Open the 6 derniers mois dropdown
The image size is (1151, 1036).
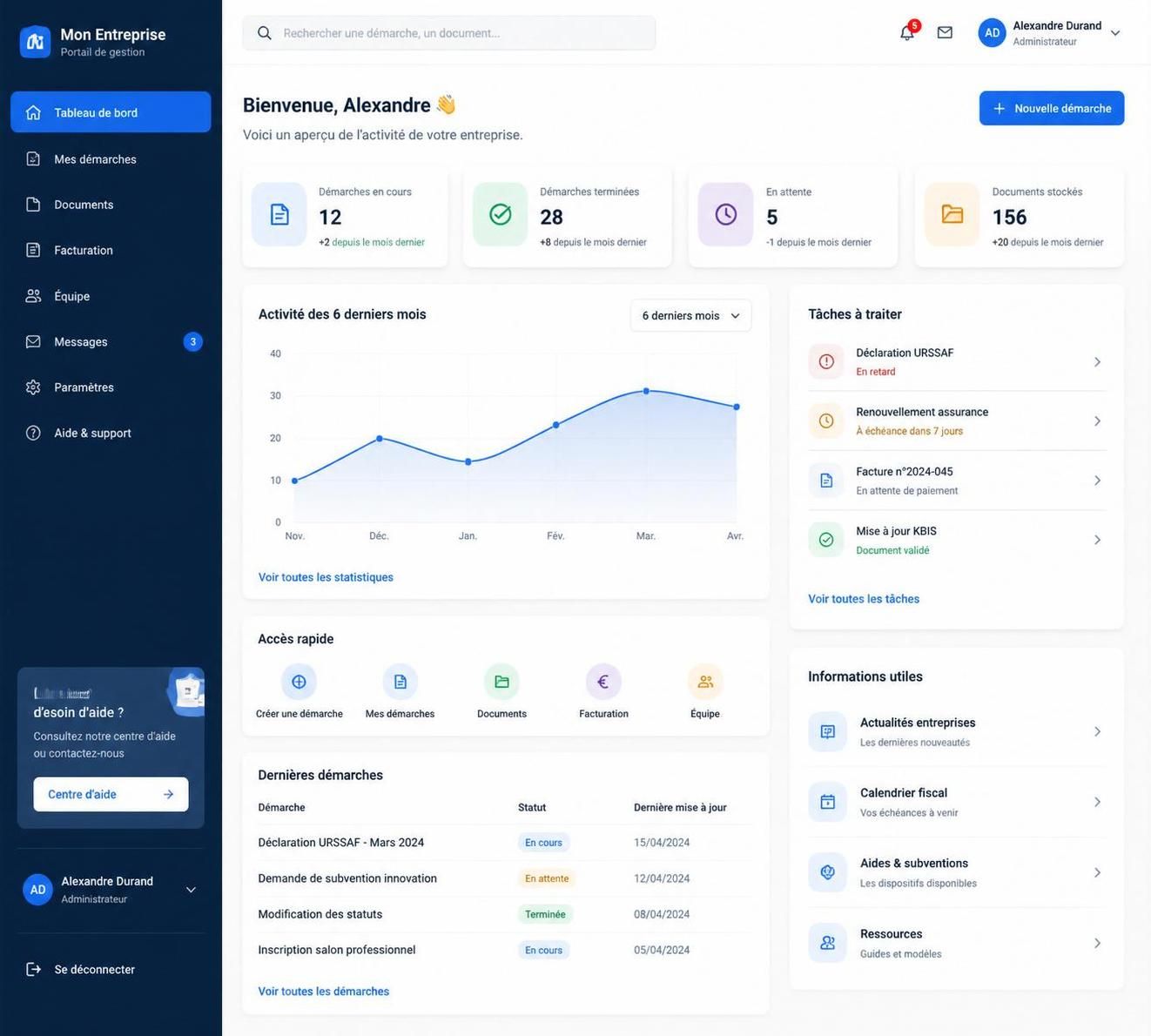click(x=690, y=315)
